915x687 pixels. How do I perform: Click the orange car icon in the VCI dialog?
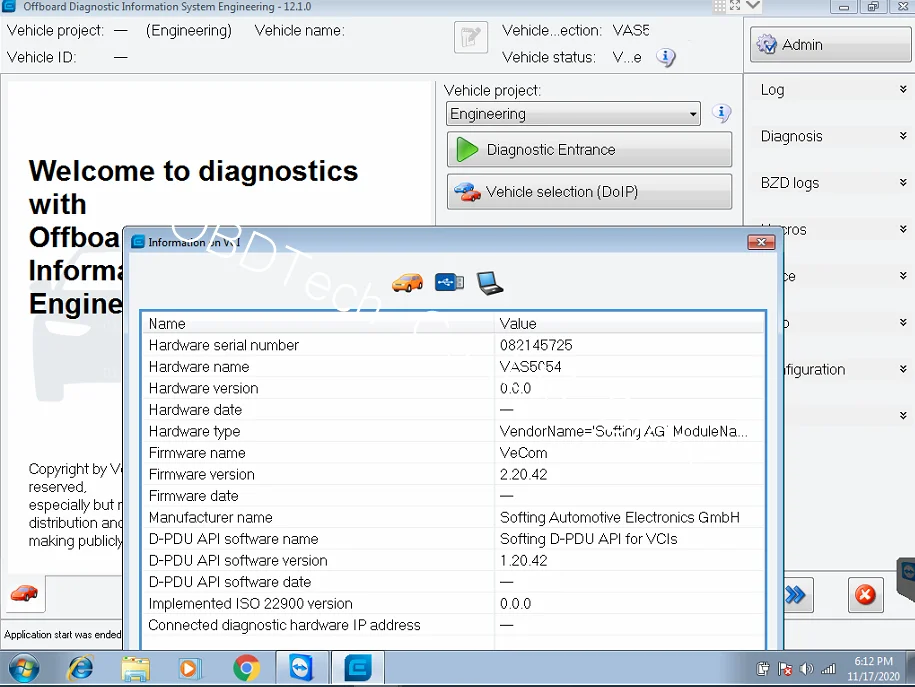pyautogui.click(x=407, y=283)
